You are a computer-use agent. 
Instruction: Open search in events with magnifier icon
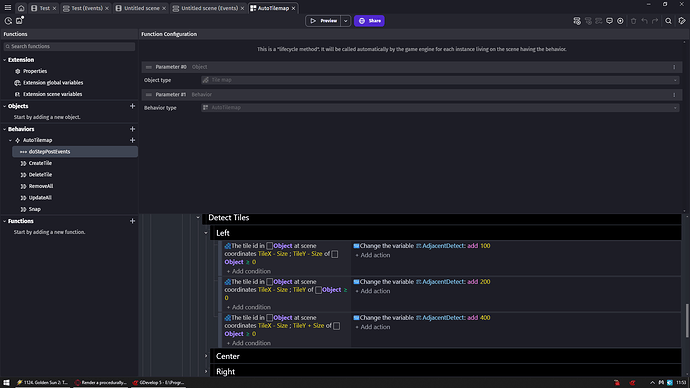tap(668, 21)
